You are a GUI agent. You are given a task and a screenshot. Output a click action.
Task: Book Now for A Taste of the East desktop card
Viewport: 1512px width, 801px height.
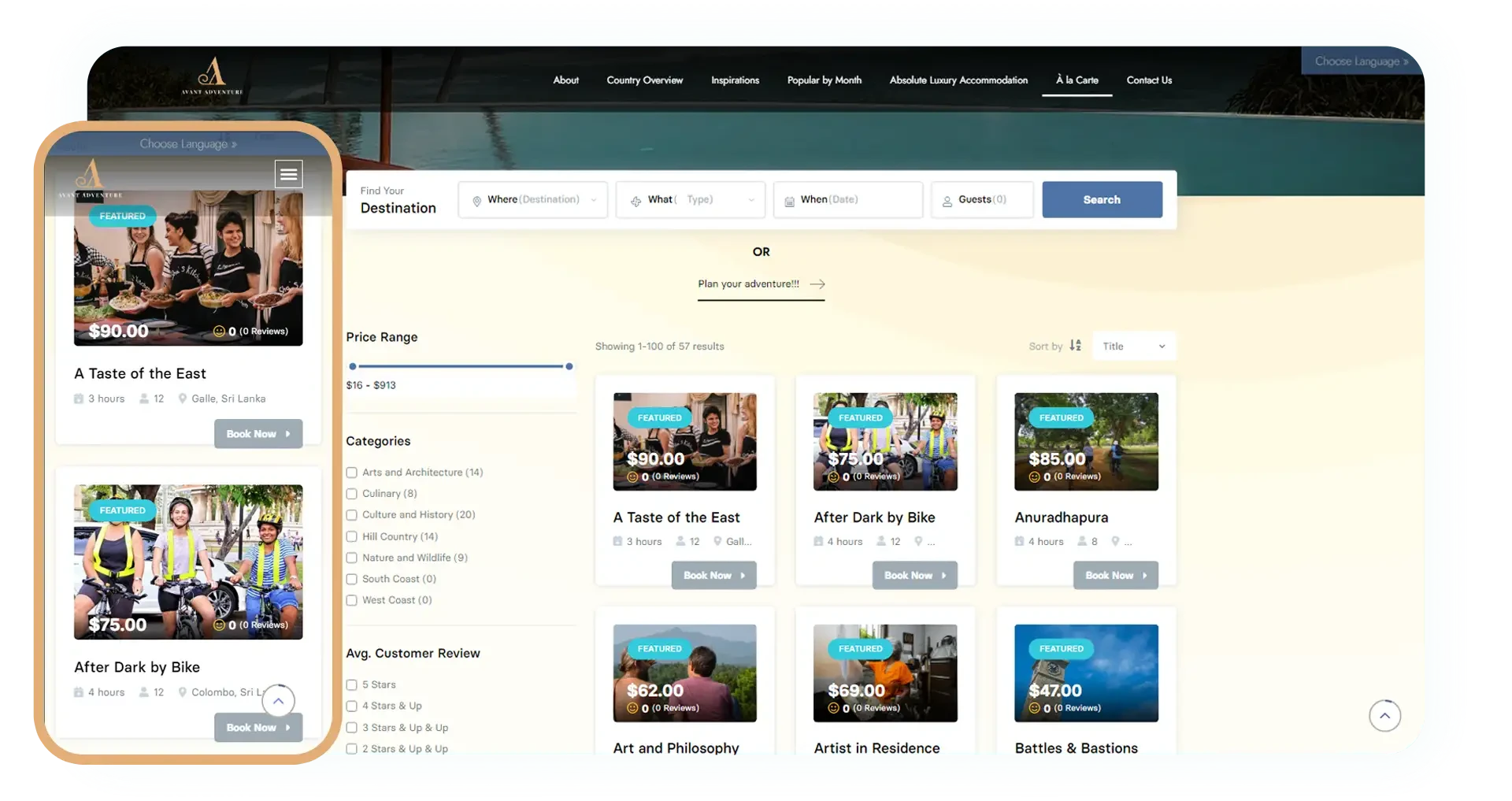pyautogui.click(x=713, y=576)
